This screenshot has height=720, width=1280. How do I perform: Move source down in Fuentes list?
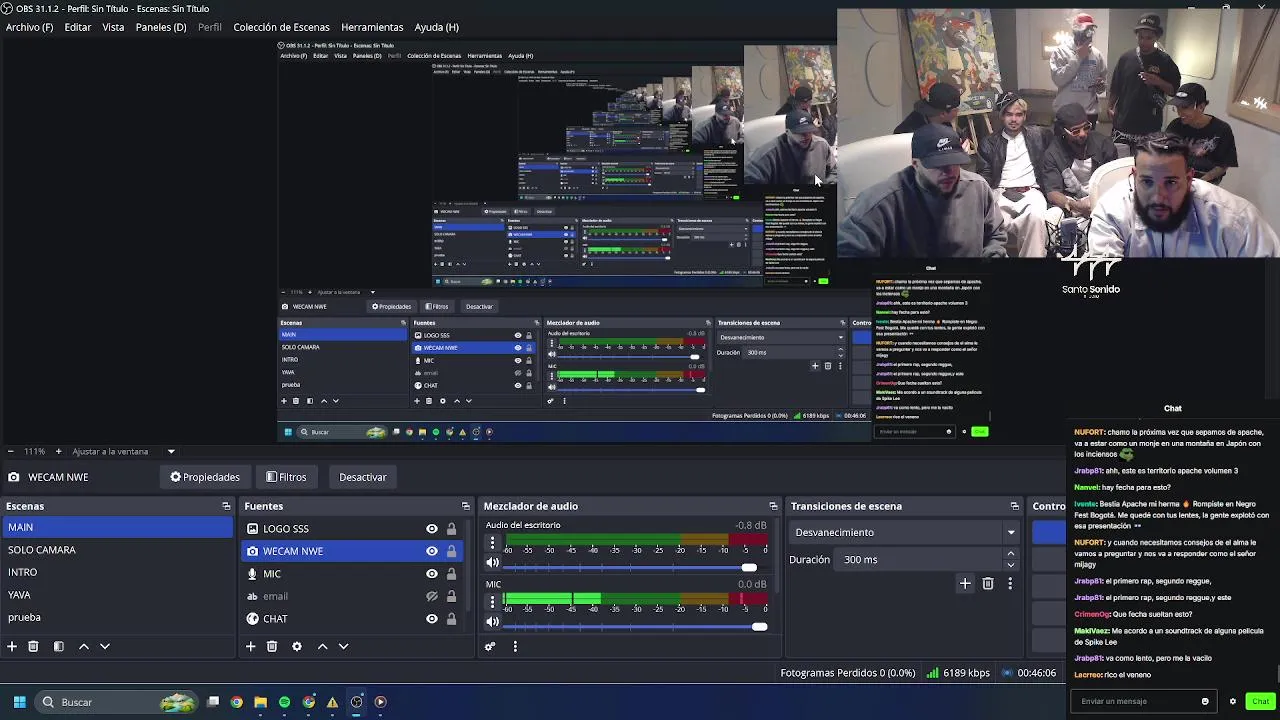point(343,647)
